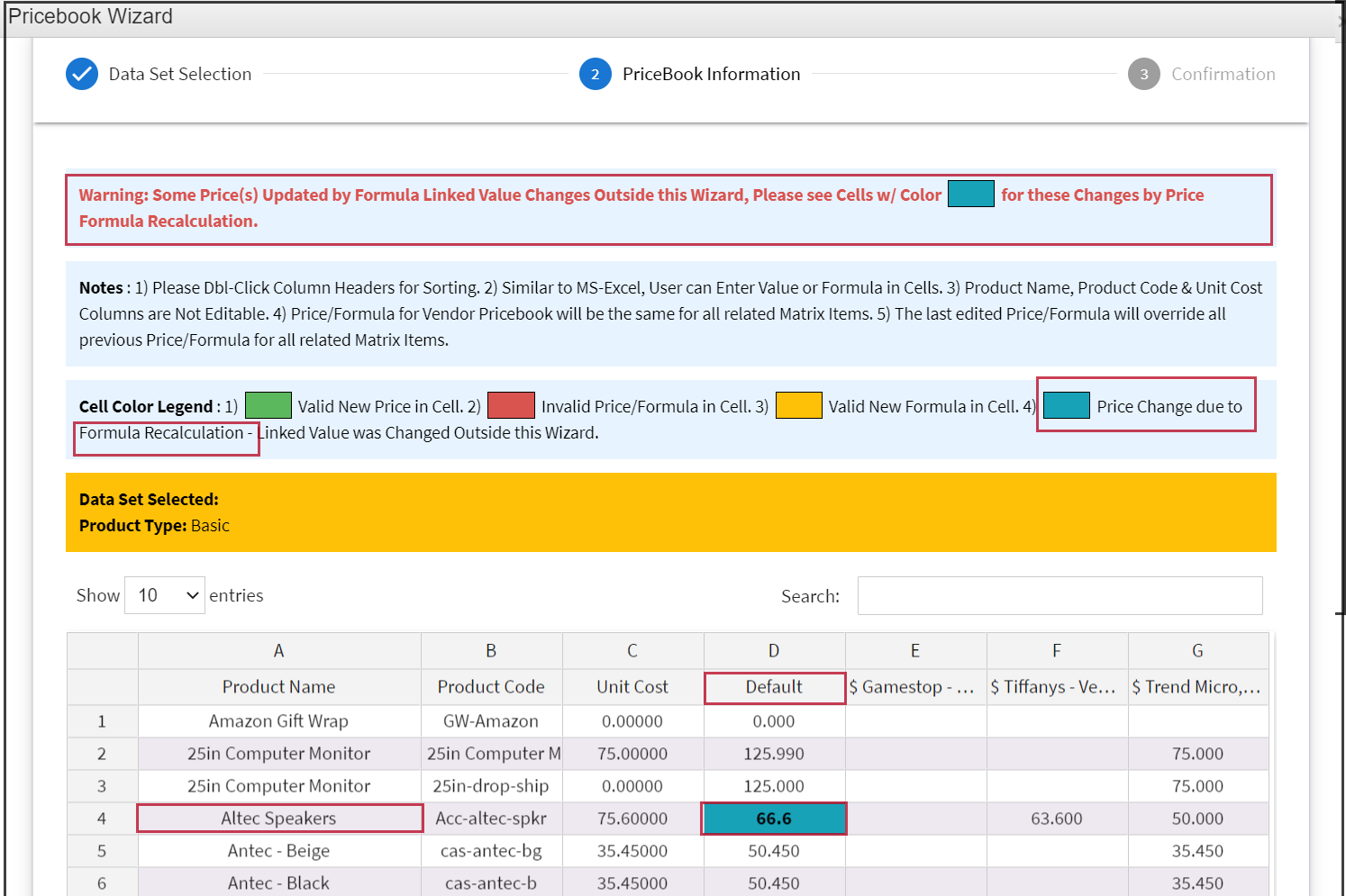Click the Antec - Black product cell
This screenshot has height=896, width=1346.
(x=279, y=883)
